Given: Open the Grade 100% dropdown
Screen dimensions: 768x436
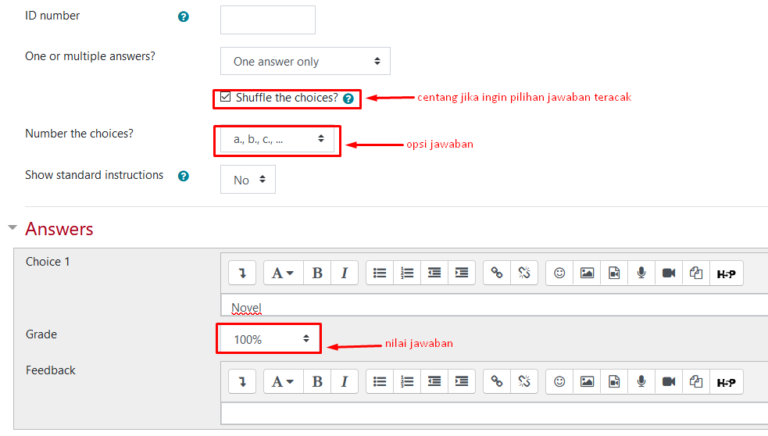Looking at the screenshot, I should tap(269, 339).
